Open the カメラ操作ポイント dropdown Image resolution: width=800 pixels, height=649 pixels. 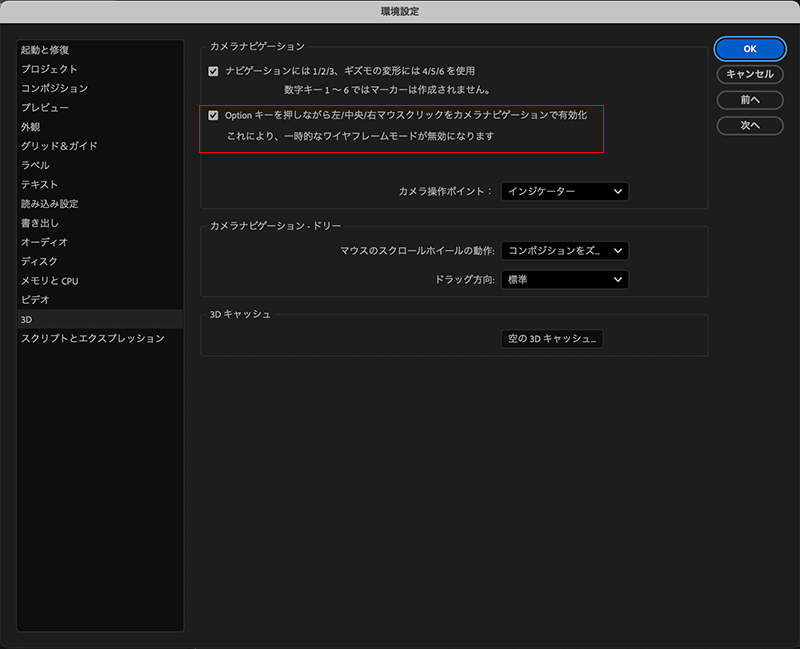(565, 191)
